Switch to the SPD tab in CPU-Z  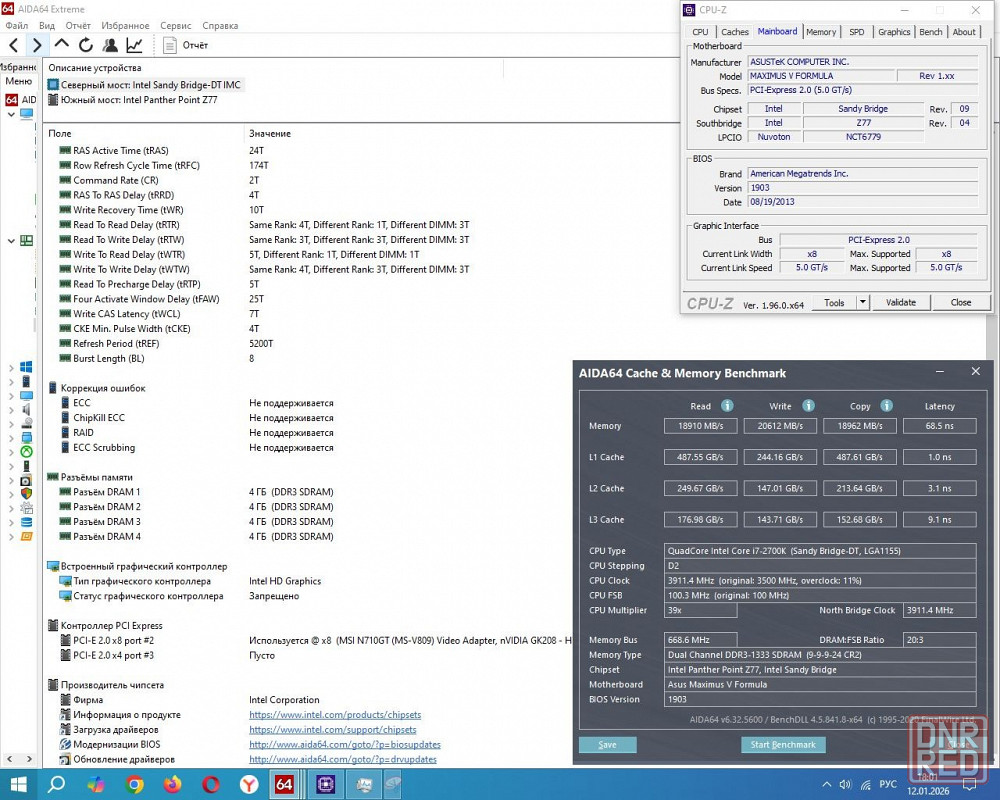(x=857, y=32)
